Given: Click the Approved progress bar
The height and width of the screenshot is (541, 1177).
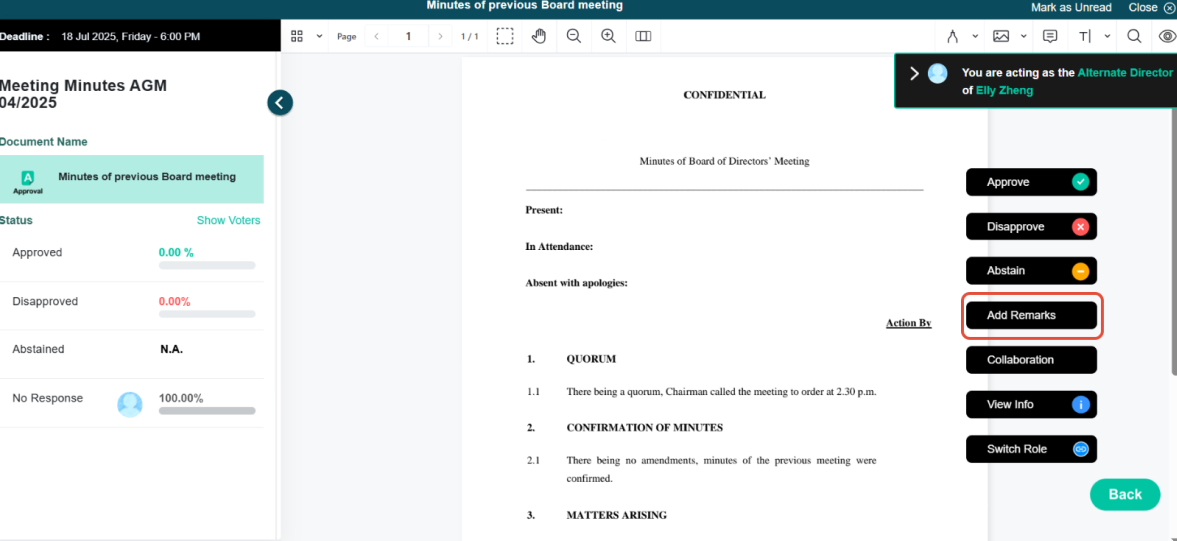Looking at the screenshot, I should [207, 266].
